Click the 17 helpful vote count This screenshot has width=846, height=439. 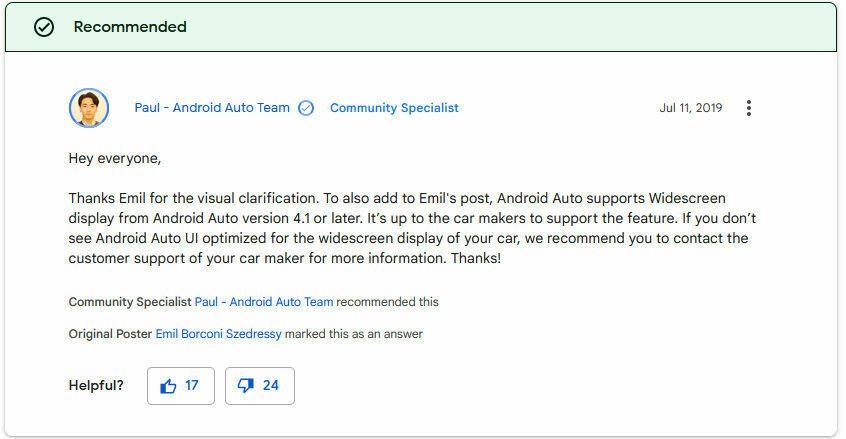pos(192,385)
